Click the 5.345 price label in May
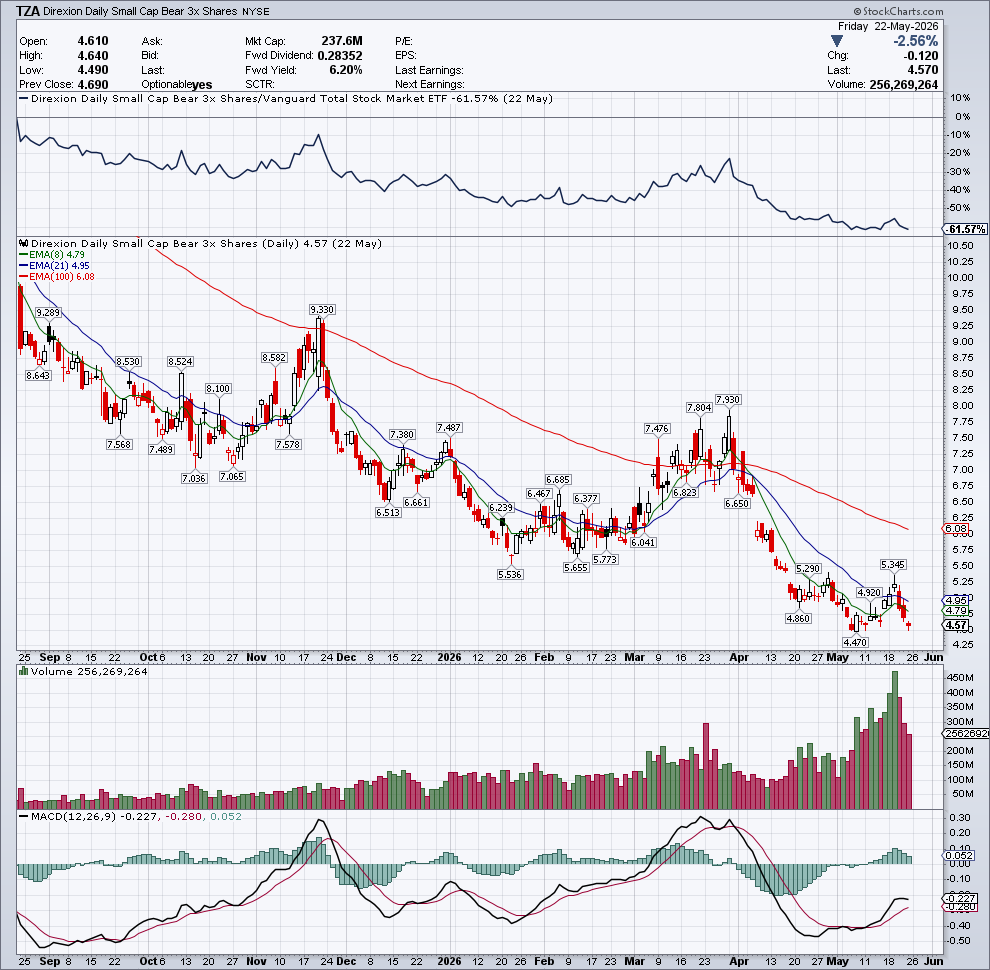The width and height of the screenshot is (990, 970). click(x=893, y=564)
